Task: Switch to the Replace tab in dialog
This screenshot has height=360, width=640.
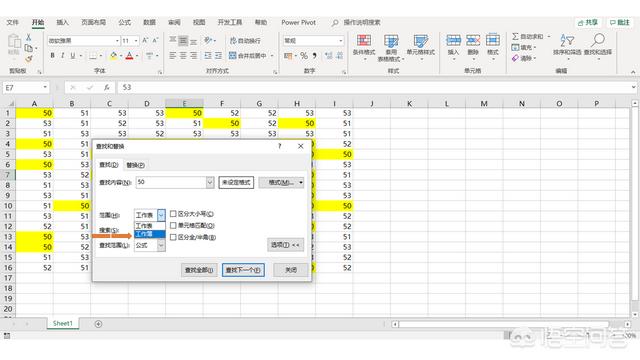Action: [x=136, y=165]
